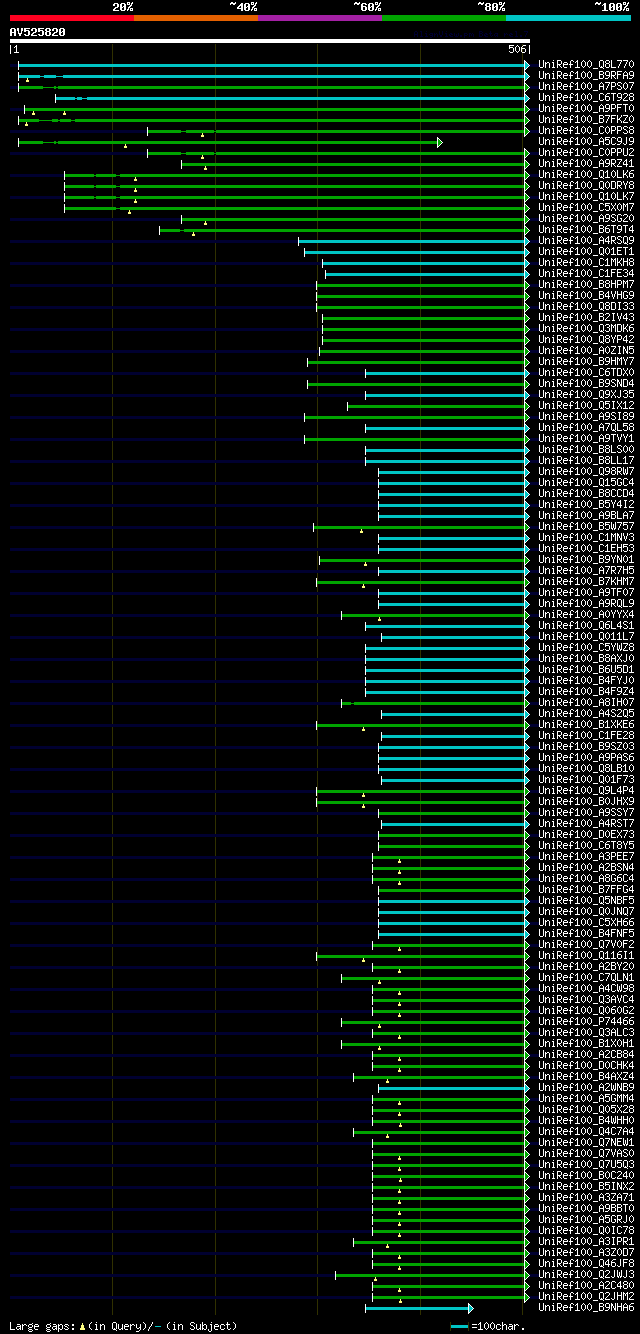Screen dimensions: 640x1334
Task: Select the UniRef100_B9SND4 label
Action: coord(586,384)
